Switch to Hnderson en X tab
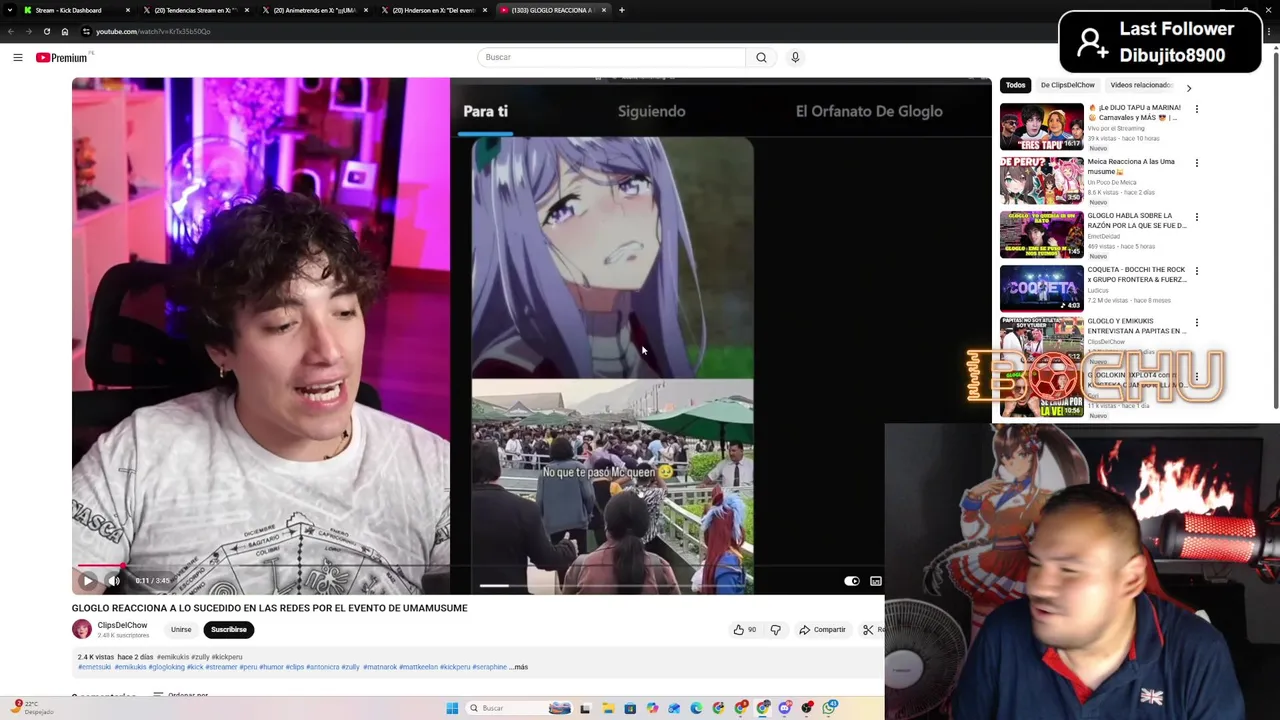1280x720 pixels. (x=434, y=10)
